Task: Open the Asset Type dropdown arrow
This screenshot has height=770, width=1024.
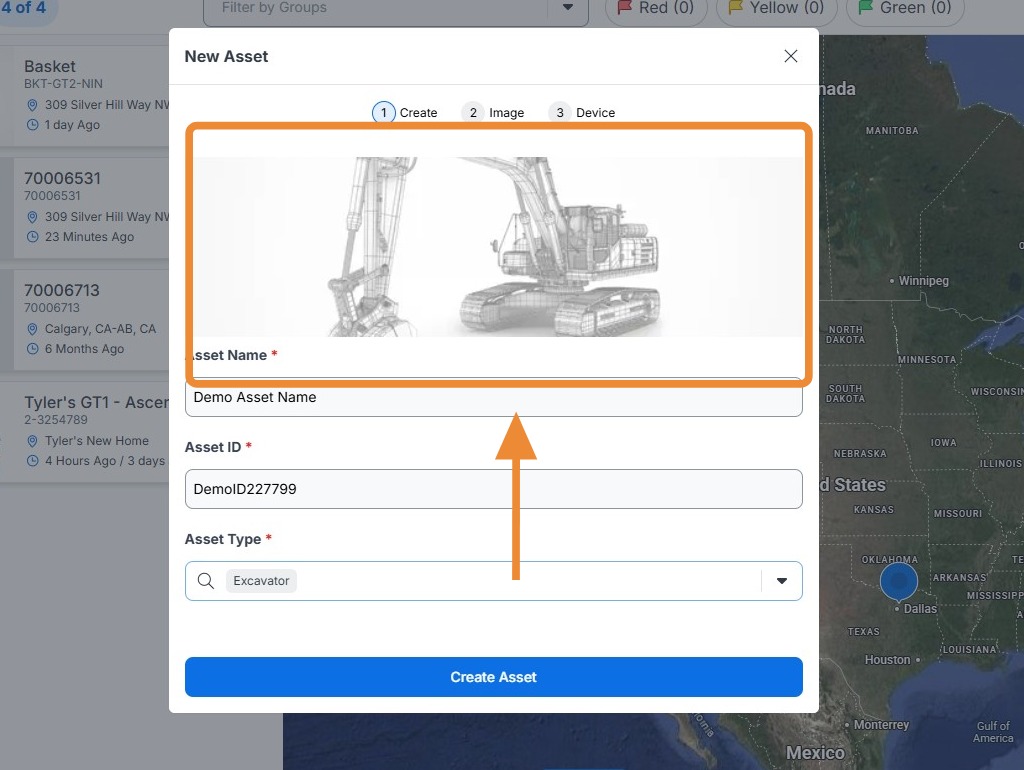Action: coord(781,581)
